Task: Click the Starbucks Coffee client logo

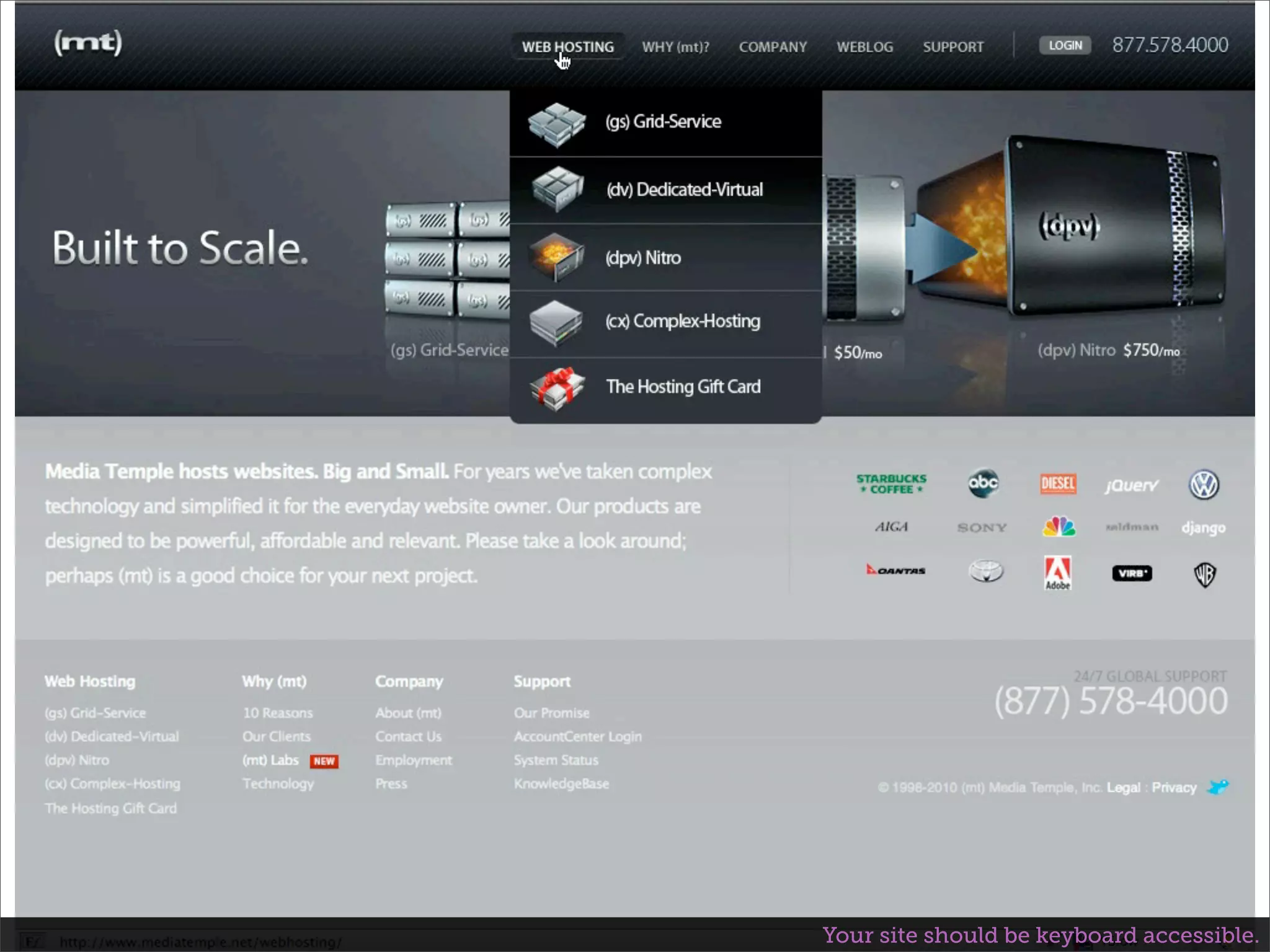Action: coord(891,483)
